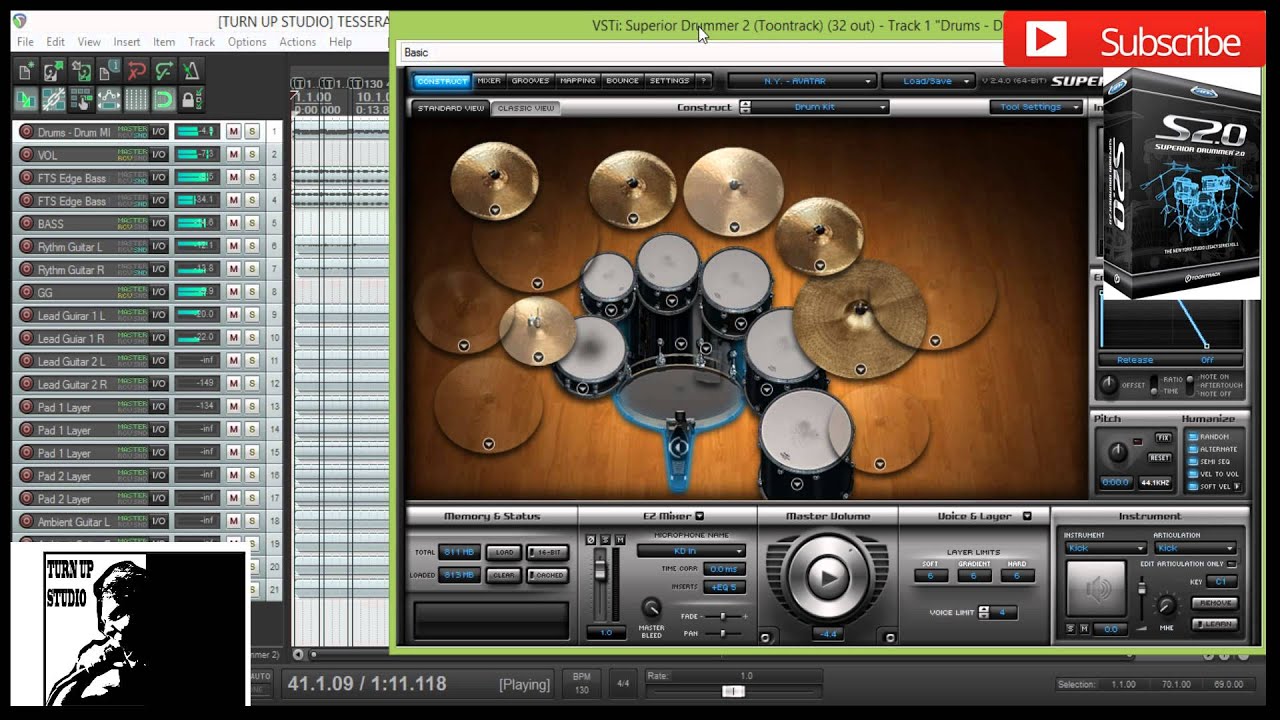The width and height of the screenshot is (1280, 720).
Task: Mute the Lead Guitar 1 L track
Action: [x=233, y=315]
